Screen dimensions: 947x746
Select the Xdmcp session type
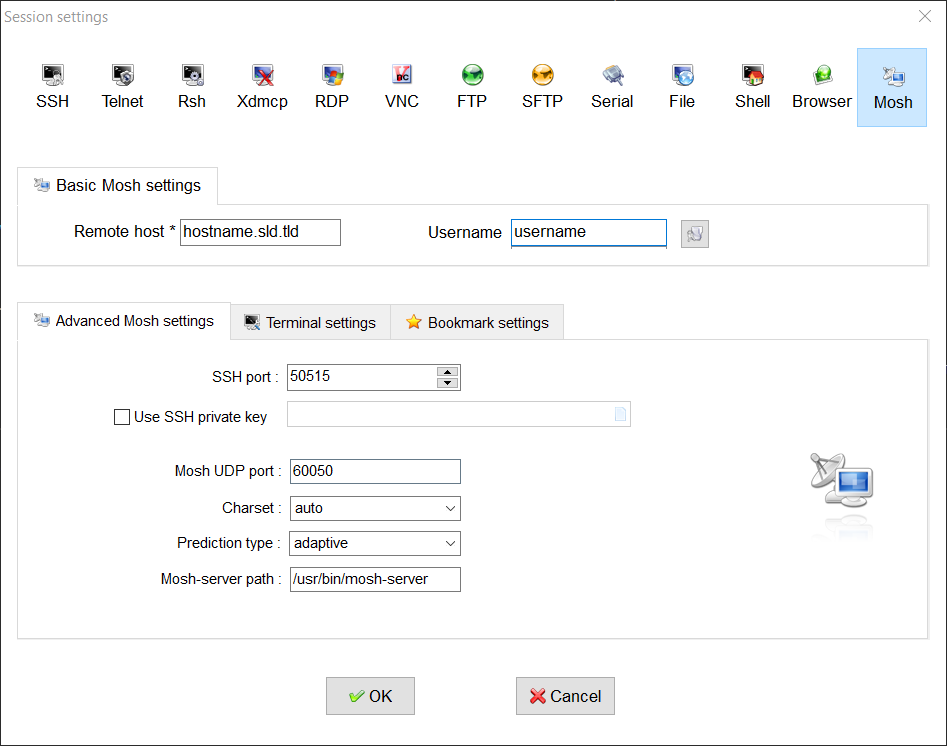click(261, 86)
